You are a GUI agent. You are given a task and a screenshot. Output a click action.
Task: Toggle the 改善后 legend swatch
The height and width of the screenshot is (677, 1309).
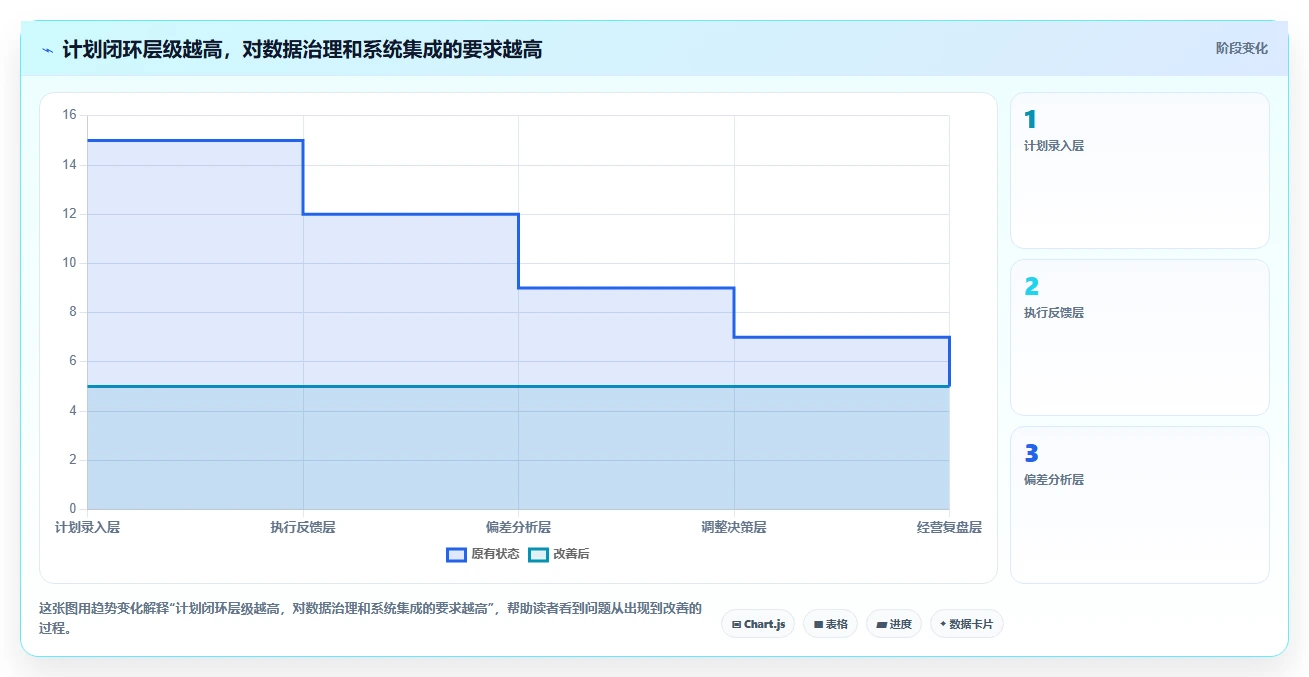coord(538,554)
